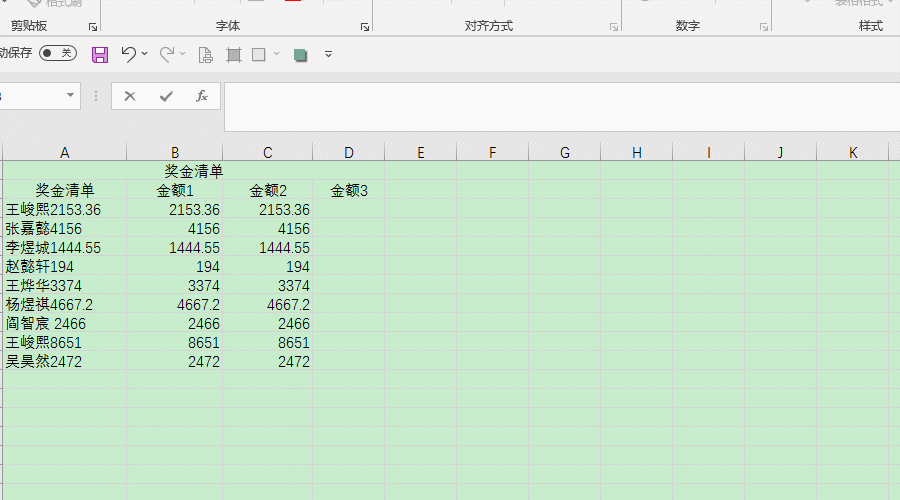The width and height of the screenshot is (900, 500).
Task: Select column A header
Action: coord(65,153)
